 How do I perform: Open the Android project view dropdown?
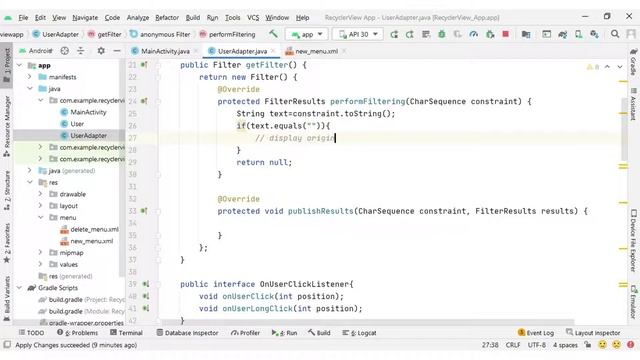point(36,51)
